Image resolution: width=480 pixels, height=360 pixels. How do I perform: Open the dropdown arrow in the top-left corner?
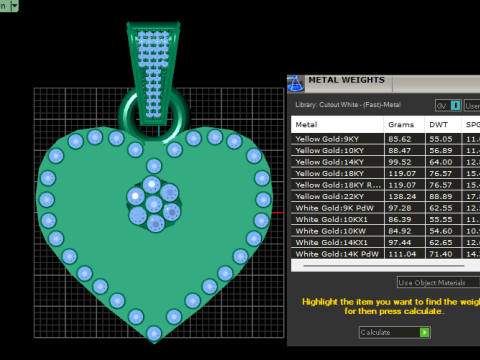tap(14, 6)
